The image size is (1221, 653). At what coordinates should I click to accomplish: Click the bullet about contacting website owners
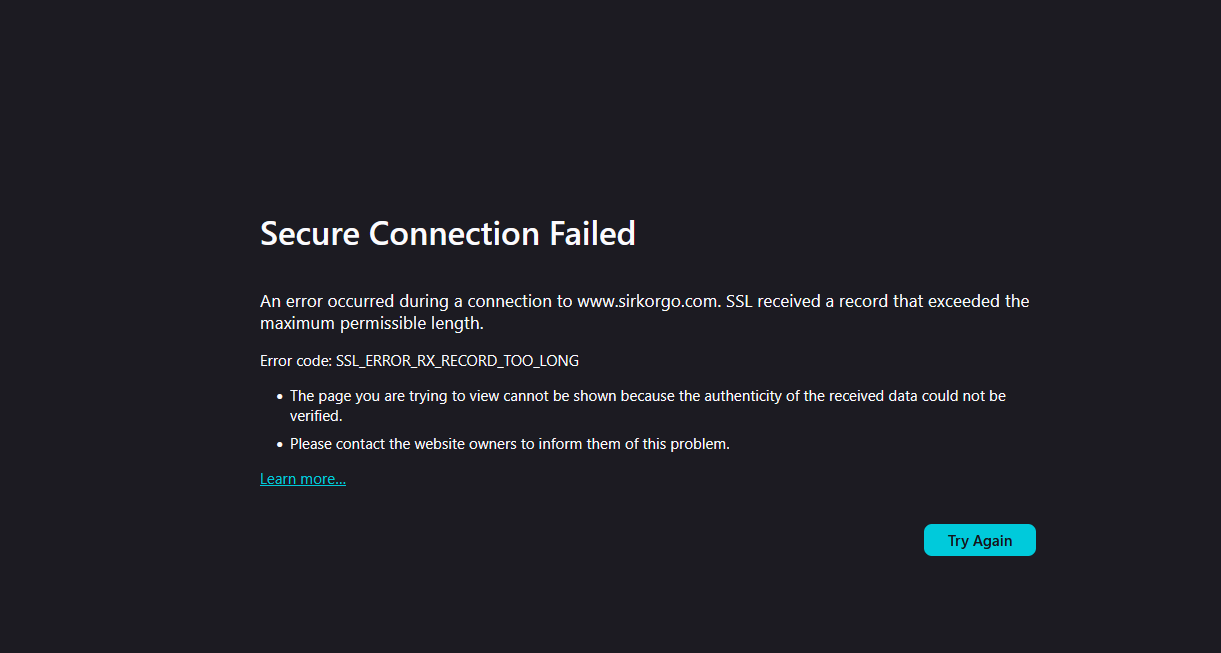509,443
